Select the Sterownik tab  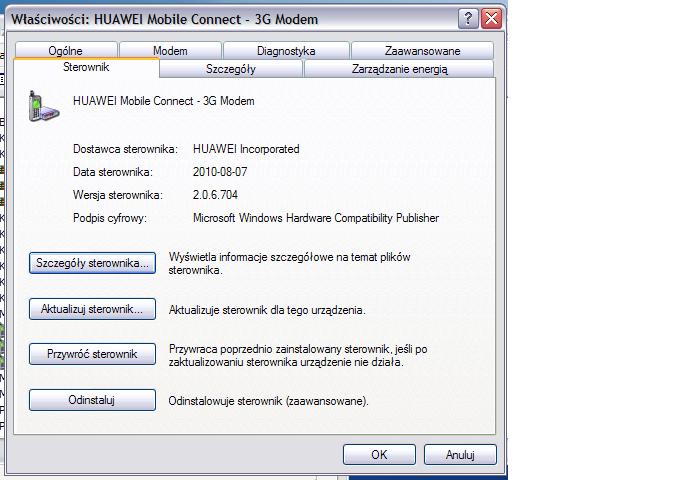86,68
